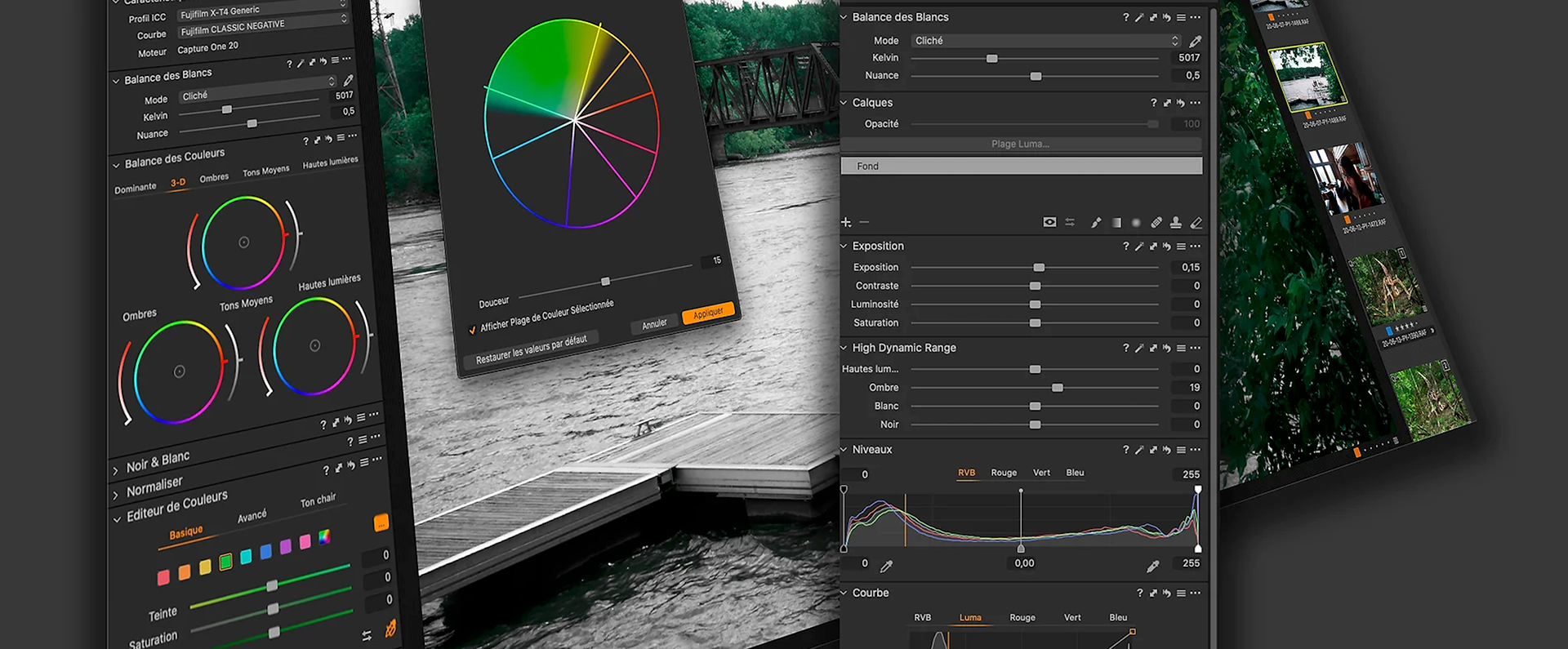Click the auto-adjust wand in Balance des Blancs

point(1139,17)
